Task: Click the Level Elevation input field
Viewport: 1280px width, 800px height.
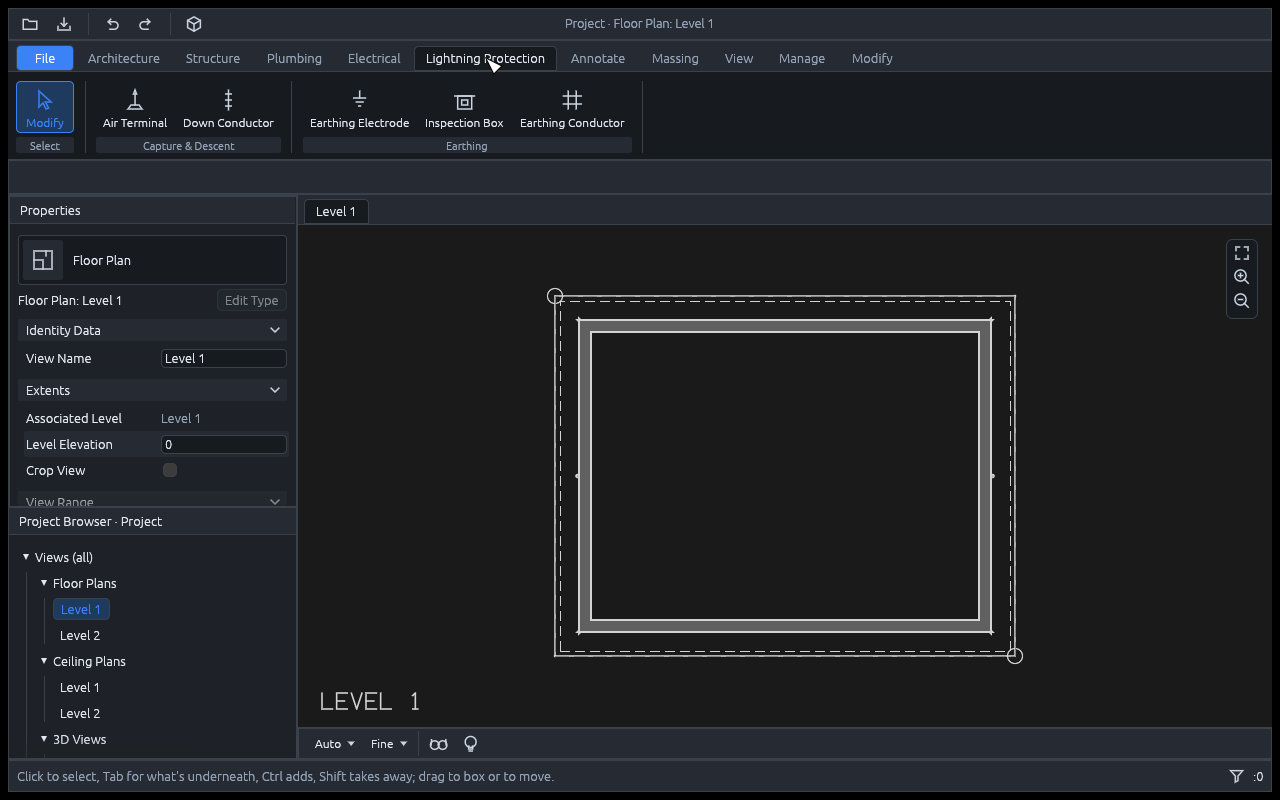Action: tap(224, 444)
